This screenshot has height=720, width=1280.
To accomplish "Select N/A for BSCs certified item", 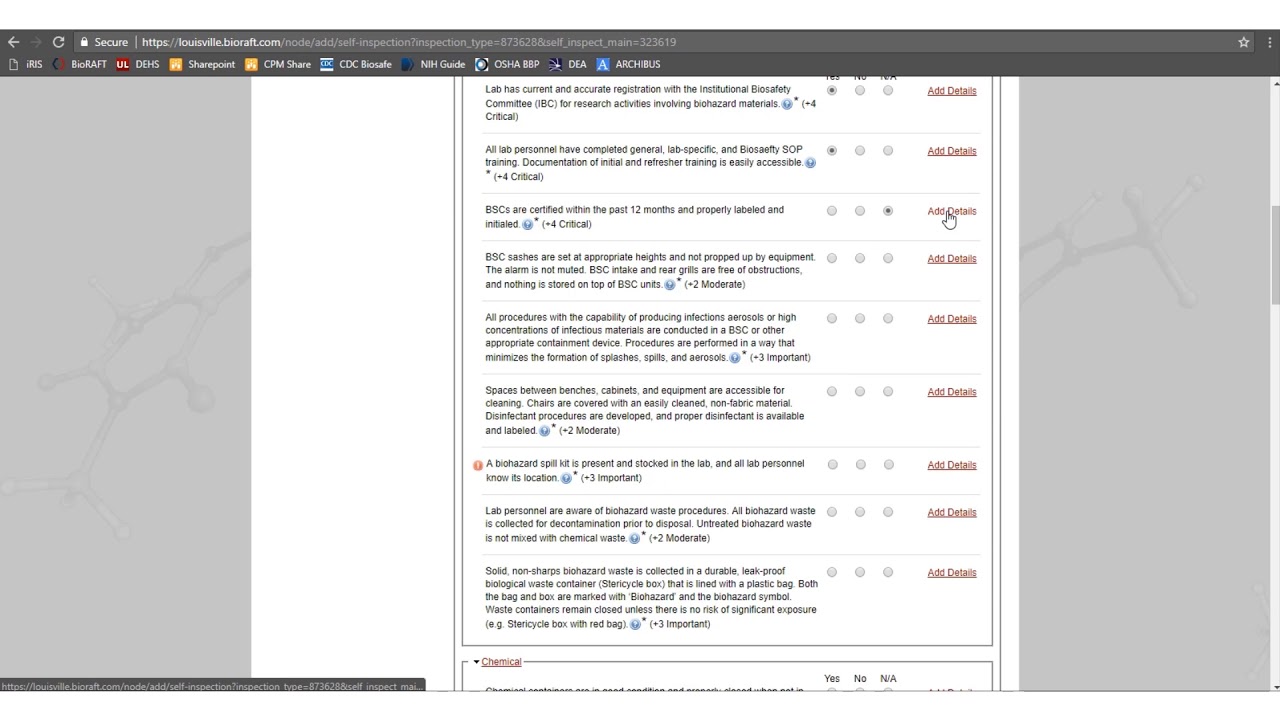I will [x=888, y=211].
